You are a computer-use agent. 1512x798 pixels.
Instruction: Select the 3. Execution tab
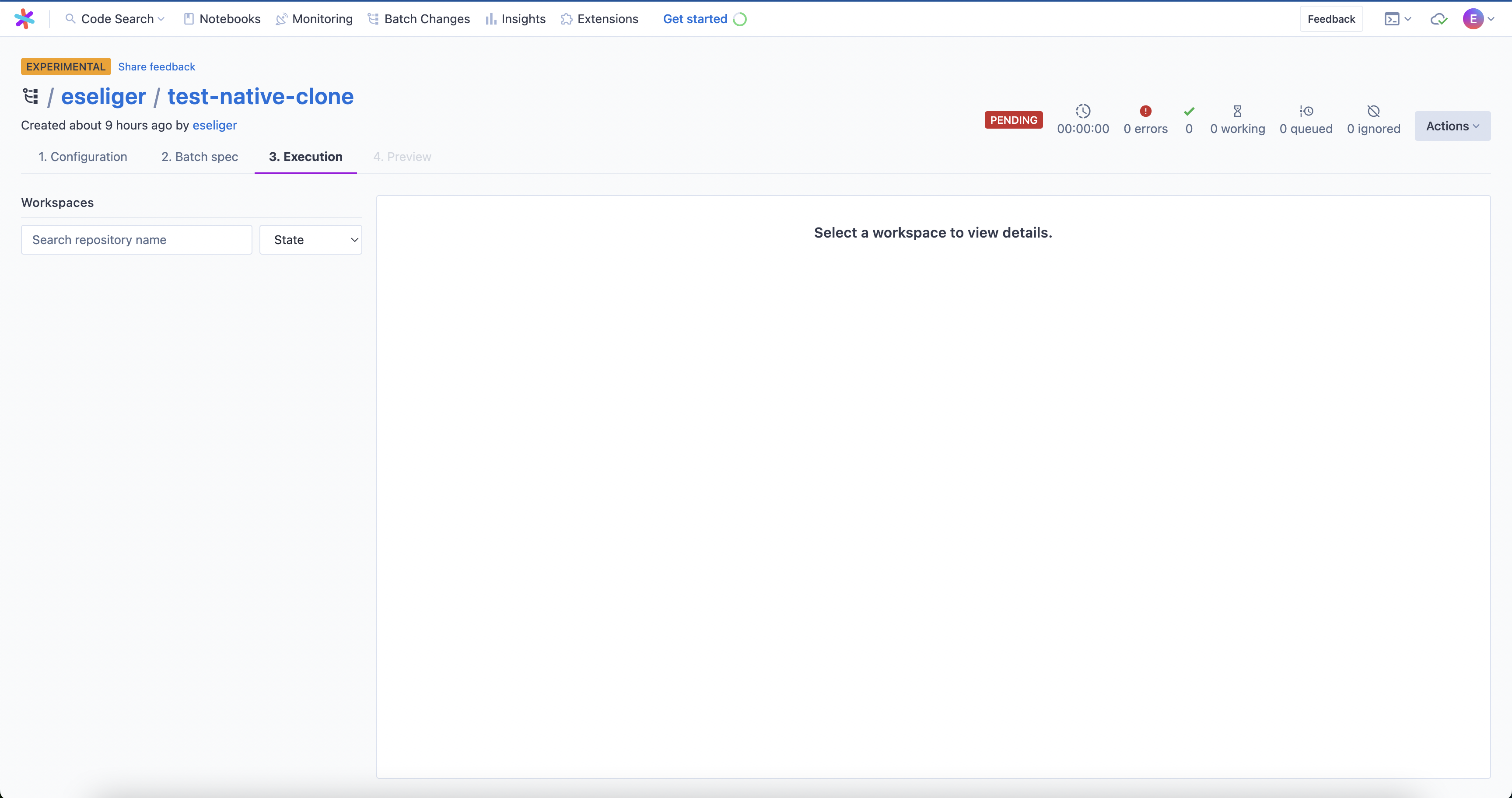click(306, 157)
